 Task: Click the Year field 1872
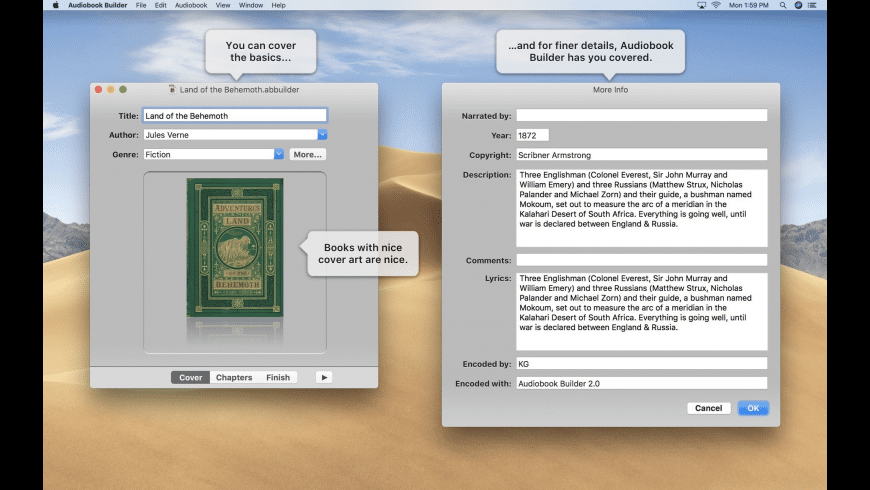tap(533, 135)
